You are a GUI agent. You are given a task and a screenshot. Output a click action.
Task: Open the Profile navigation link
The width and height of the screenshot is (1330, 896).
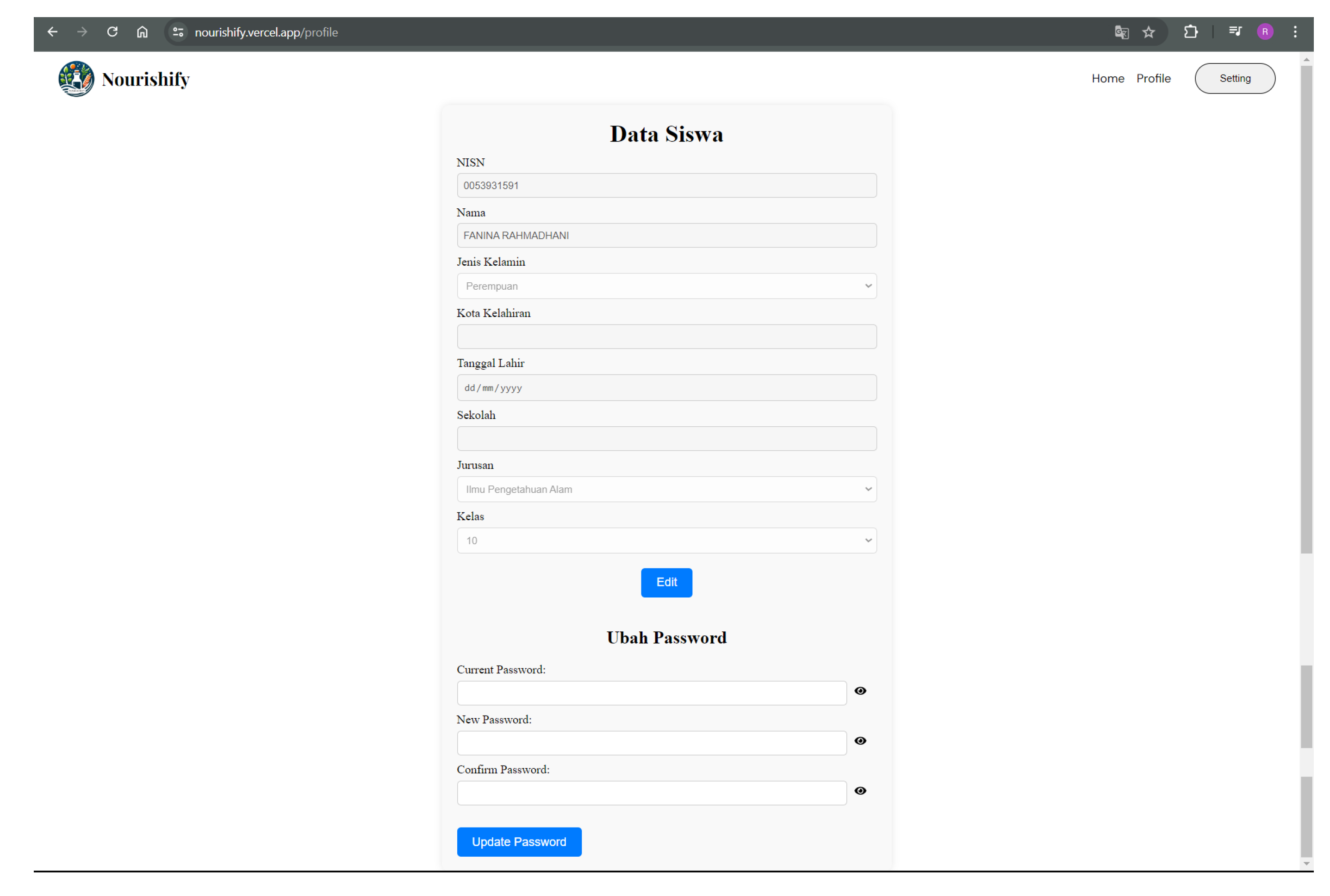(1154, 78)
